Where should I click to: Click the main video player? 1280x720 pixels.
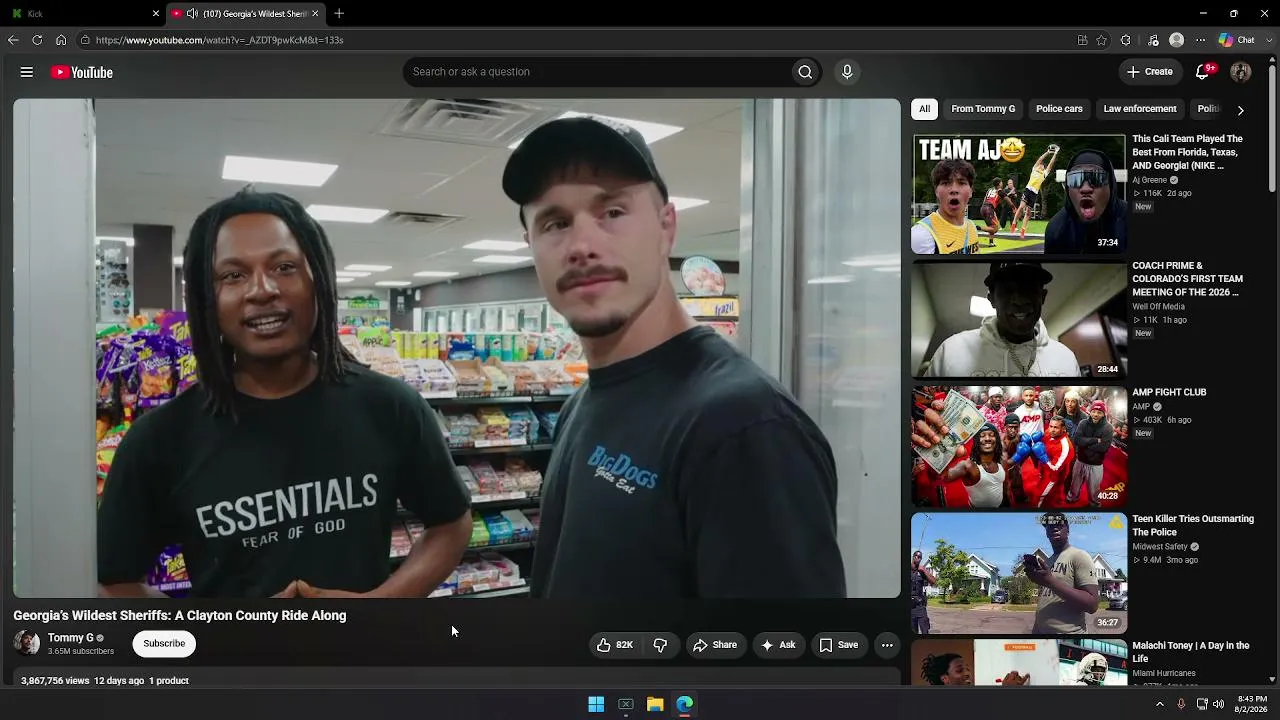tap(457, 348)
